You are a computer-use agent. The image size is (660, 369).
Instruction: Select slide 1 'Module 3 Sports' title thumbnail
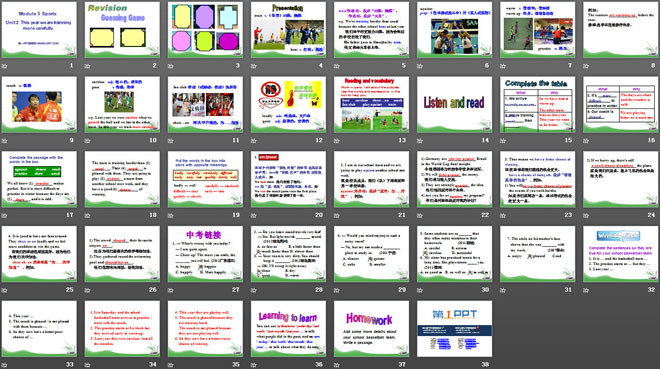tap(39, 29)
